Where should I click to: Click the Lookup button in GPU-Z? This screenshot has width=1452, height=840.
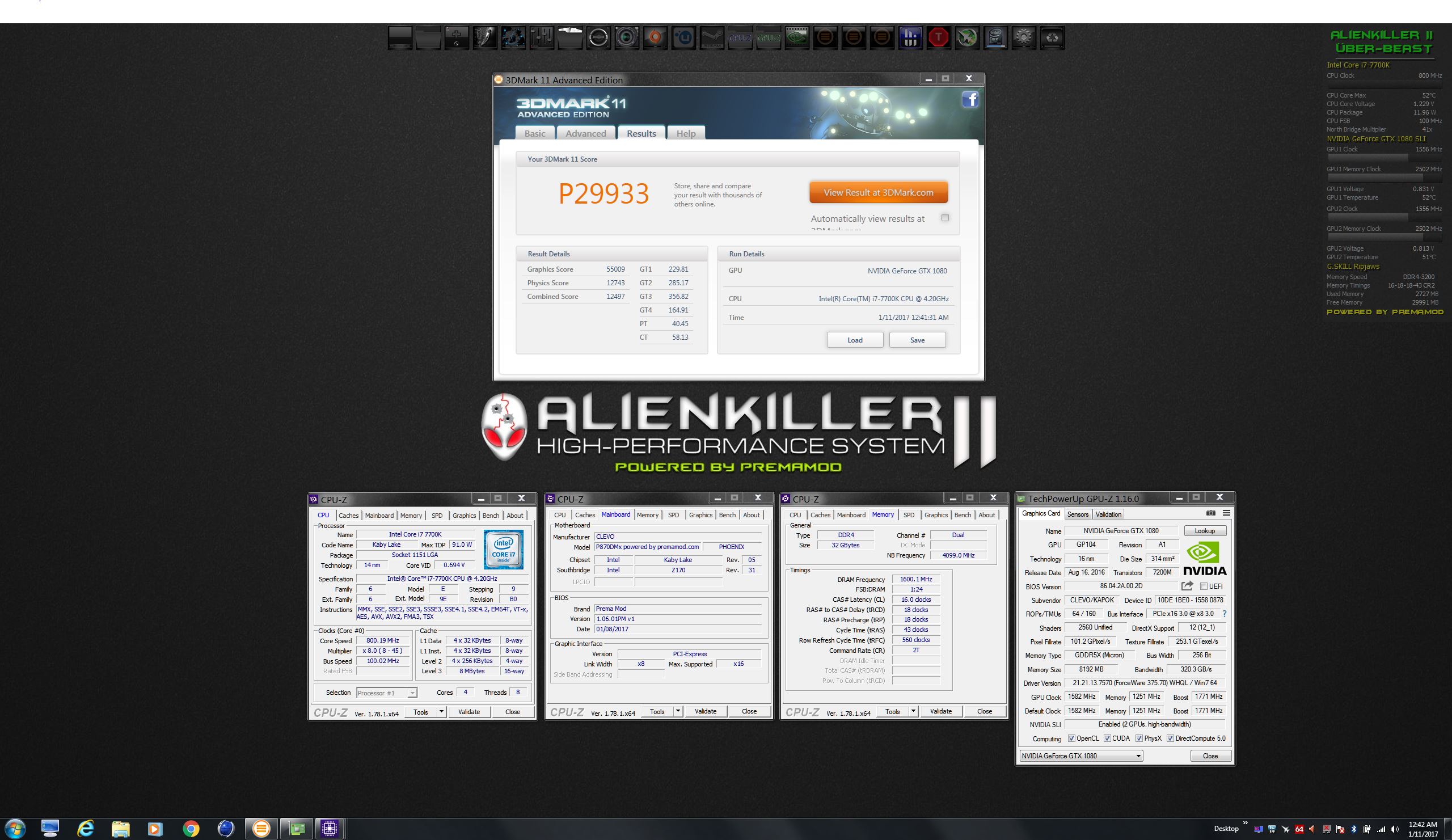pos(1205,531)
